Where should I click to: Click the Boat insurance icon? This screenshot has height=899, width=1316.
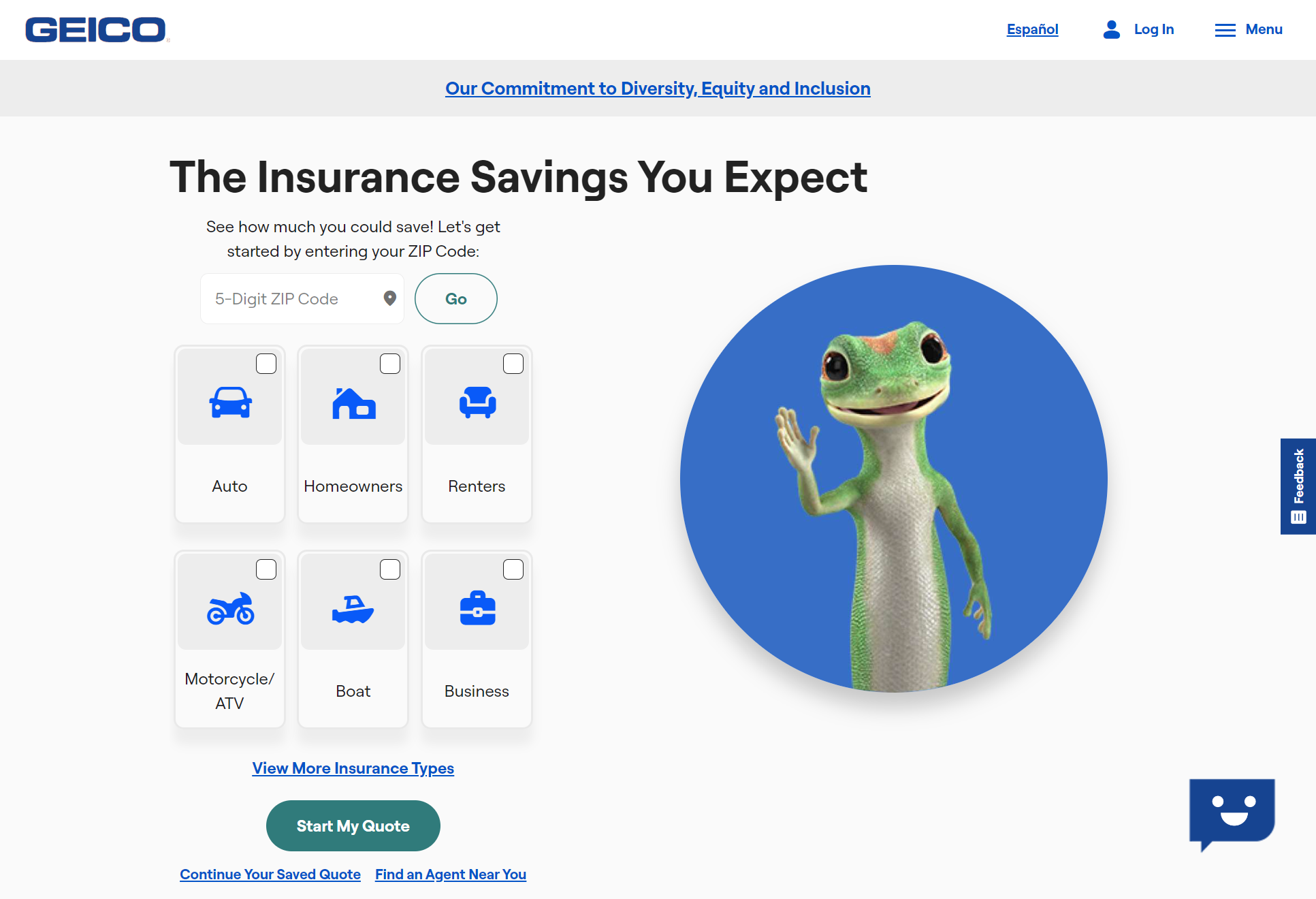click(x=353, y=604)
